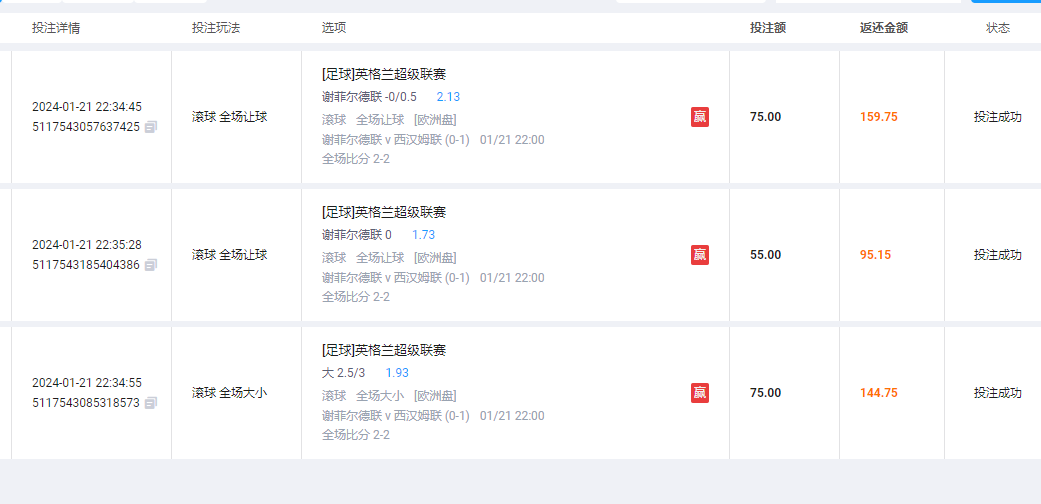Click the blue odds value 1.93
1041x504 pixels.
coord(397,373)
